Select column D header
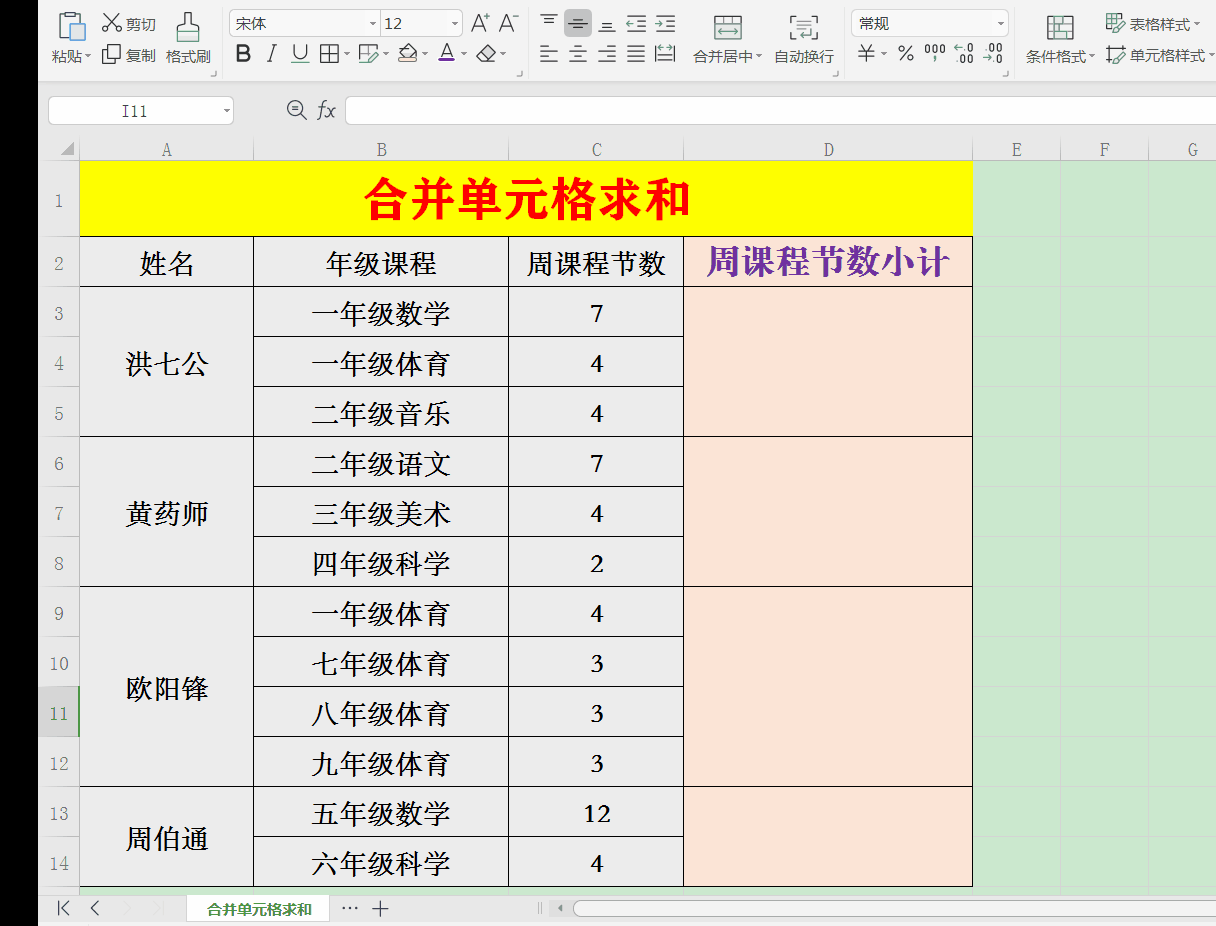 tap(828, 150)
